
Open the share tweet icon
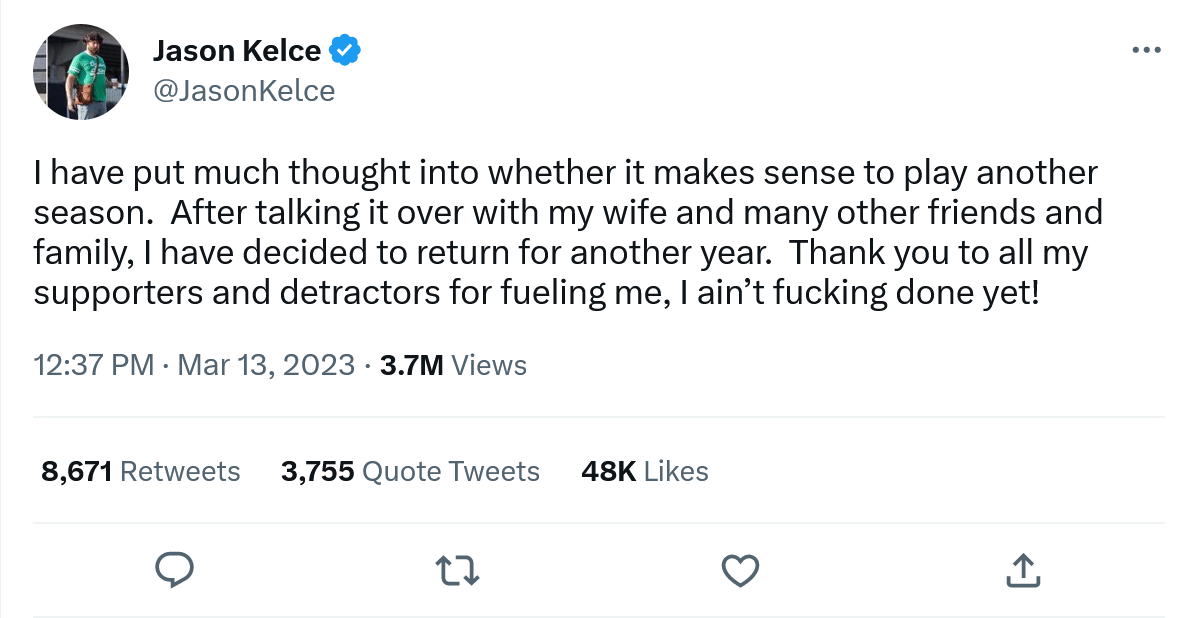click(x=1022, y=570)
